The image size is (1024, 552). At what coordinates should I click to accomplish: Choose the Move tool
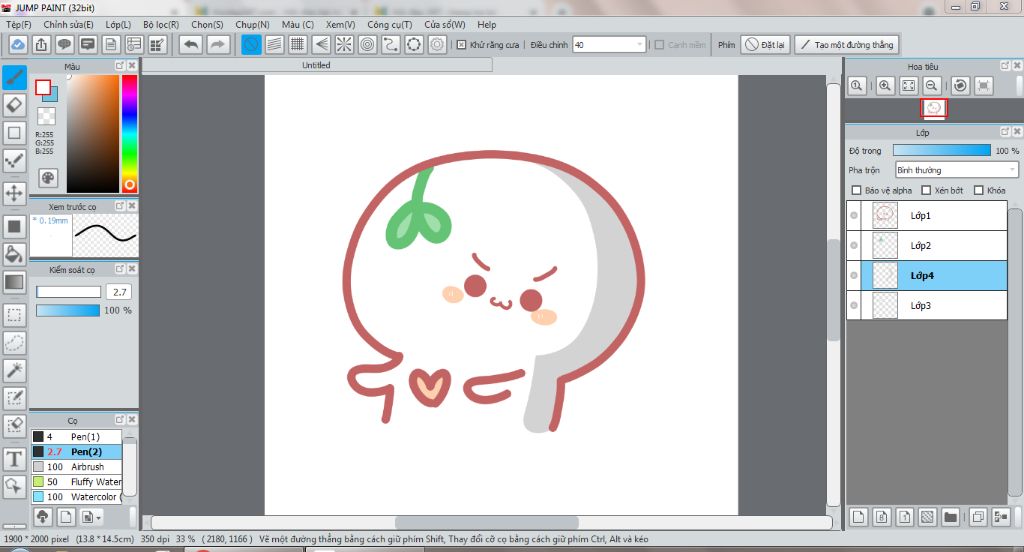[x=14, y=193]
